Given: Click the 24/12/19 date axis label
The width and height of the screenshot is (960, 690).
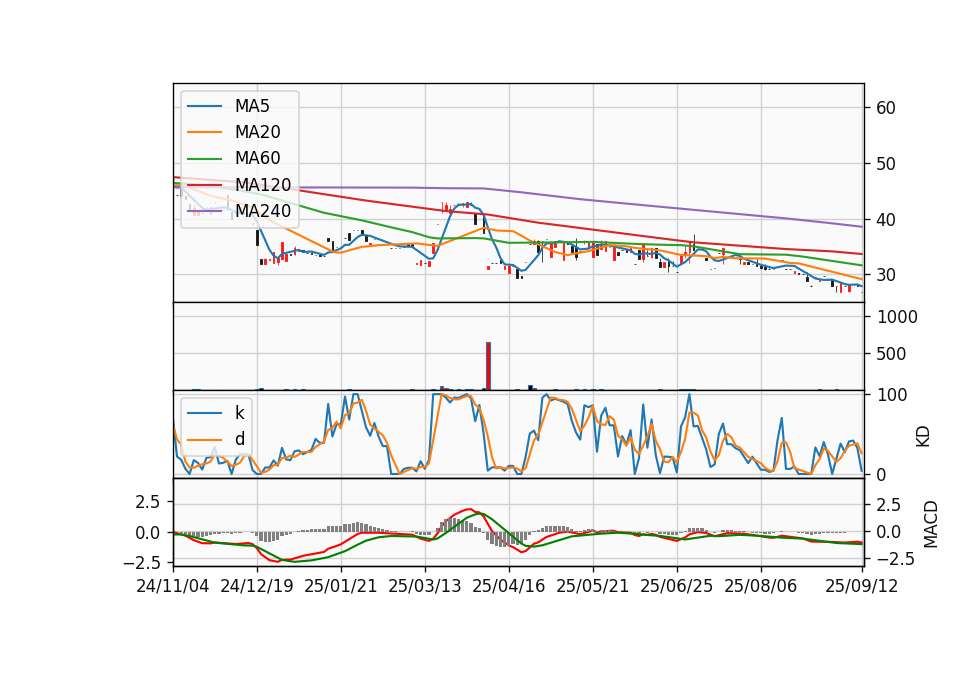Looking at the screenshot, I should coord(257,586).
